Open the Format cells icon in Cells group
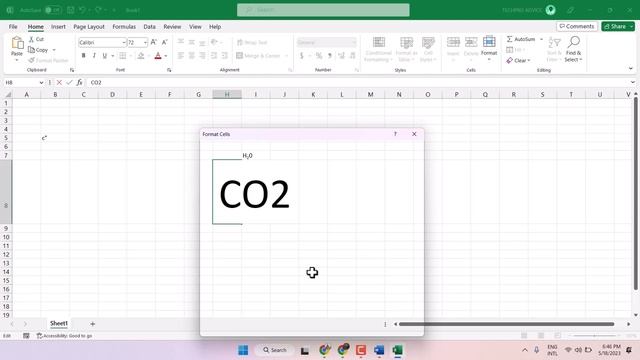This screenshot has width=640, height=360. [x=489, y=42]
